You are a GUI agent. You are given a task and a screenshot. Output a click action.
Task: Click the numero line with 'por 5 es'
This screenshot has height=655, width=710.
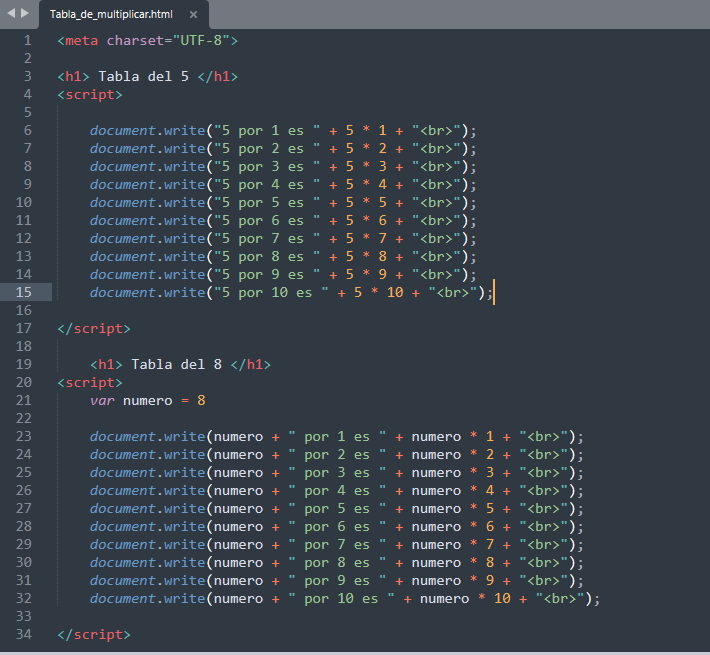pyautogui.click(x=336, y=509)
